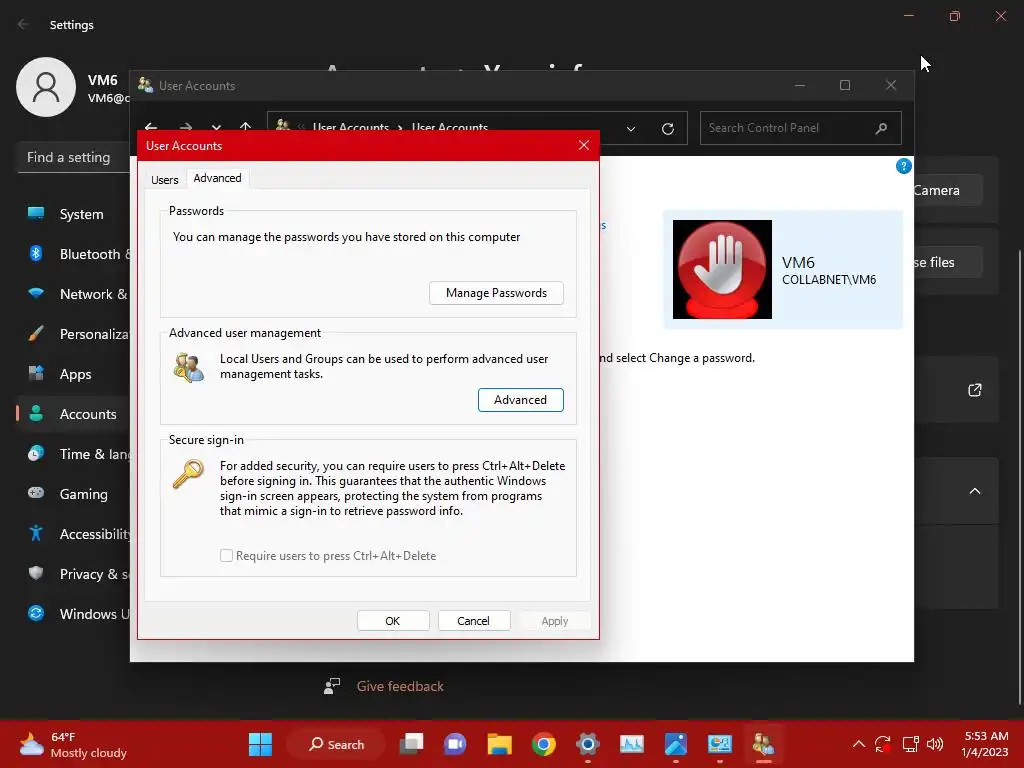Open Privacy & security in sidebar
Screen dimensions: 1024x768
click(x=73, y=574)
